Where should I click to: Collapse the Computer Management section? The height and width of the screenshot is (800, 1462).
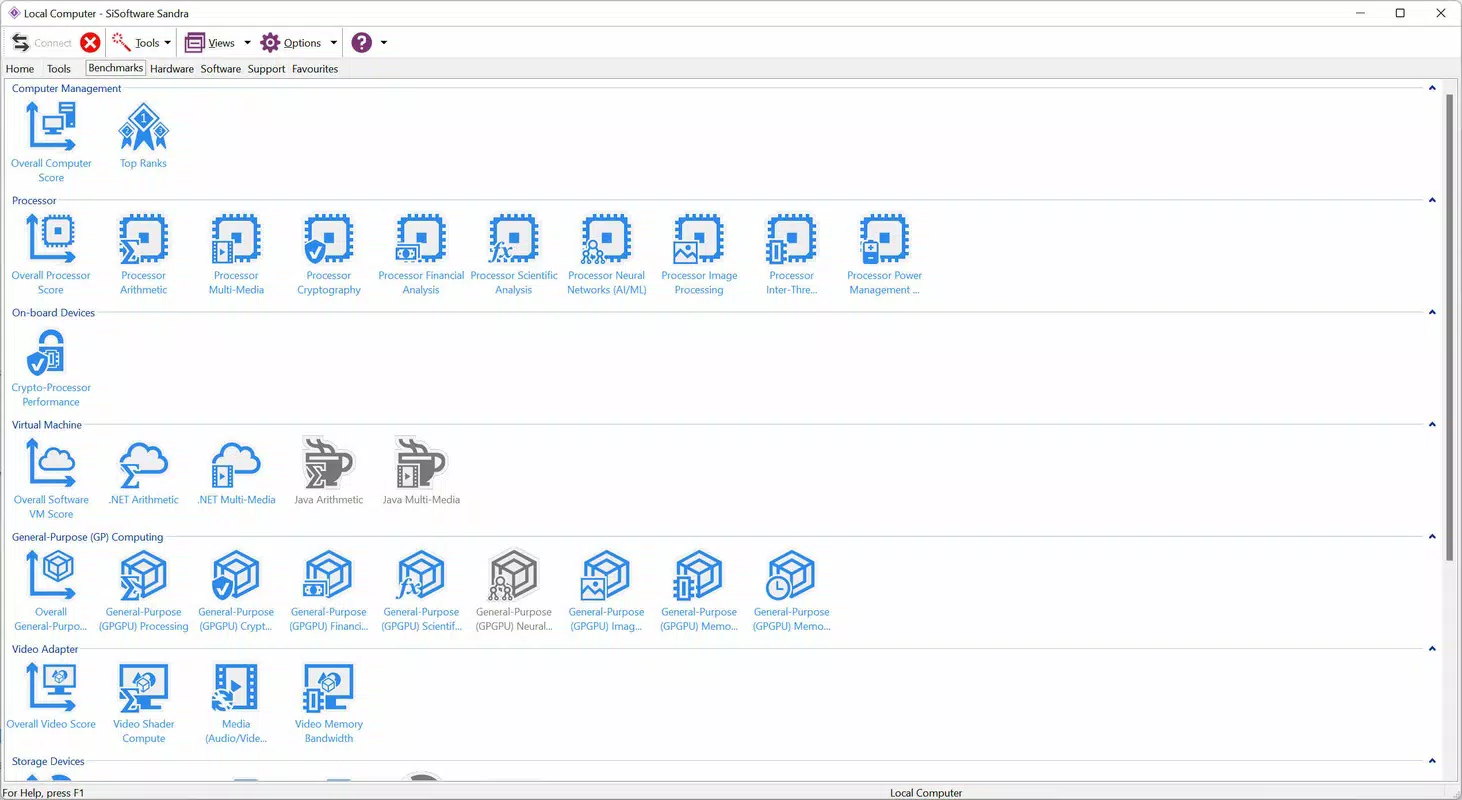coord(1432,88)
